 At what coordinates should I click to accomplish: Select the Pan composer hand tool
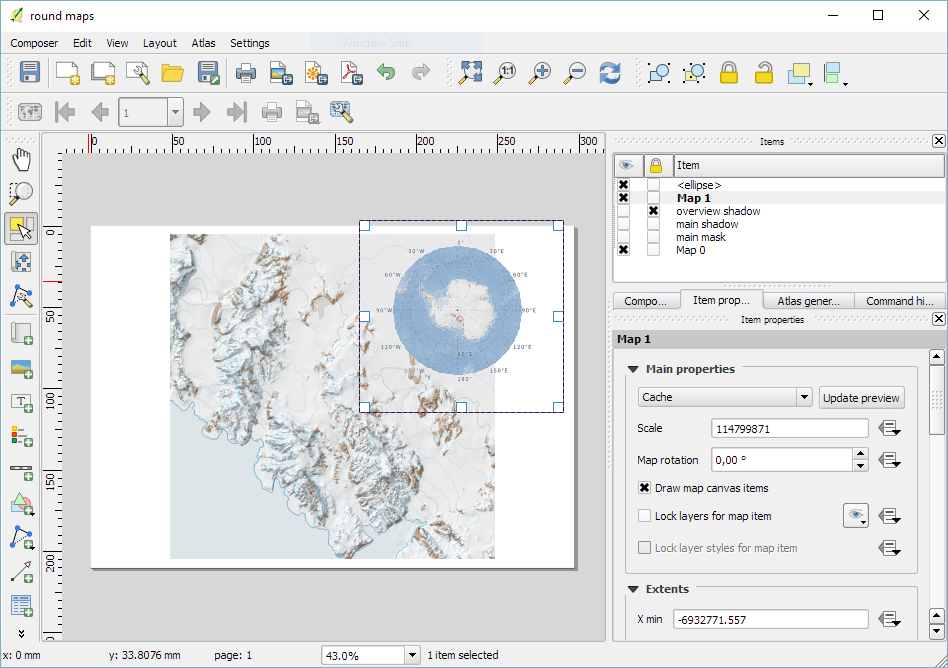point(21,160)
